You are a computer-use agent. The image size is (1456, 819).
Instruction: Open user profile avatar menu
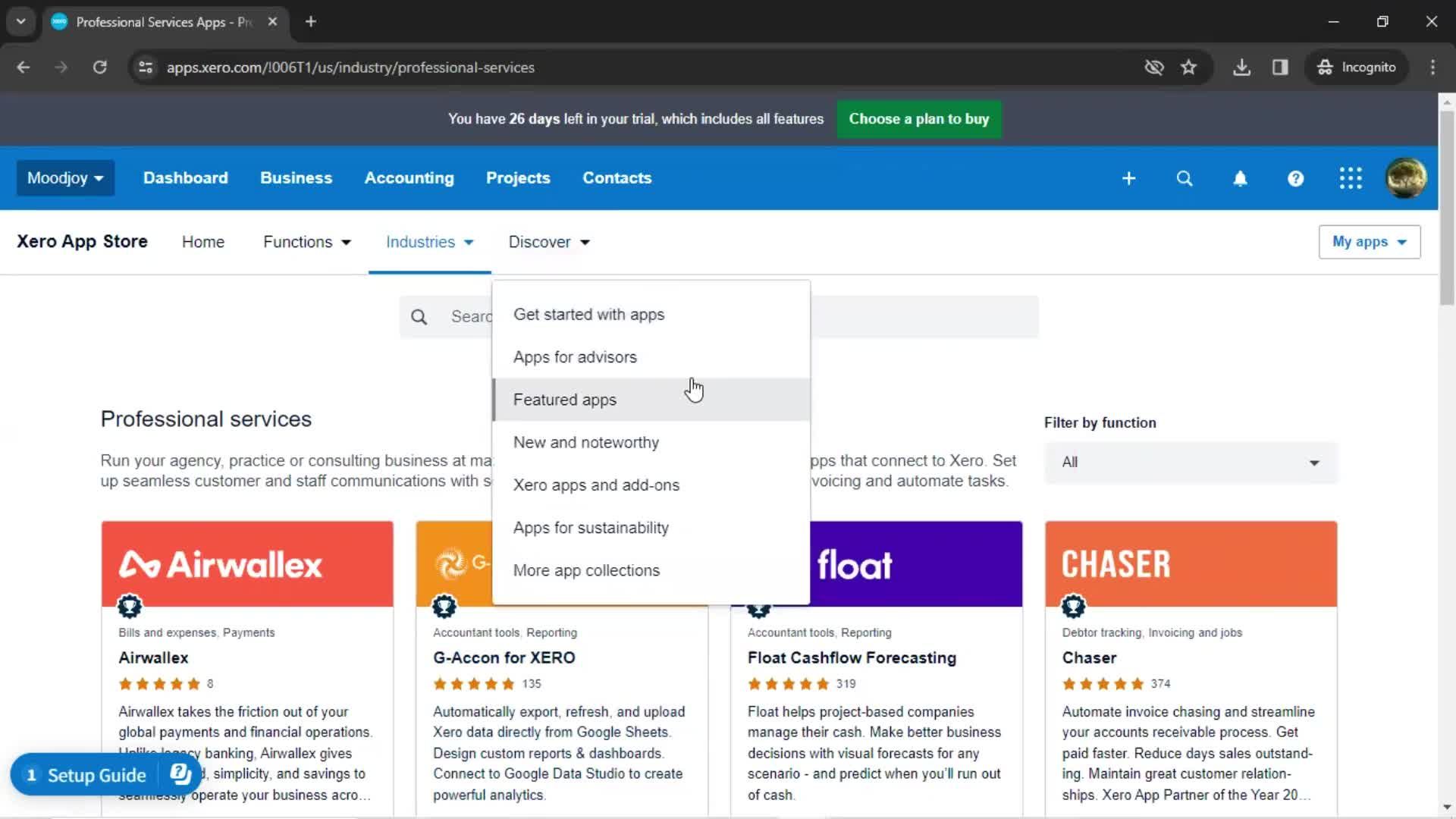[x=1406, y=178]
